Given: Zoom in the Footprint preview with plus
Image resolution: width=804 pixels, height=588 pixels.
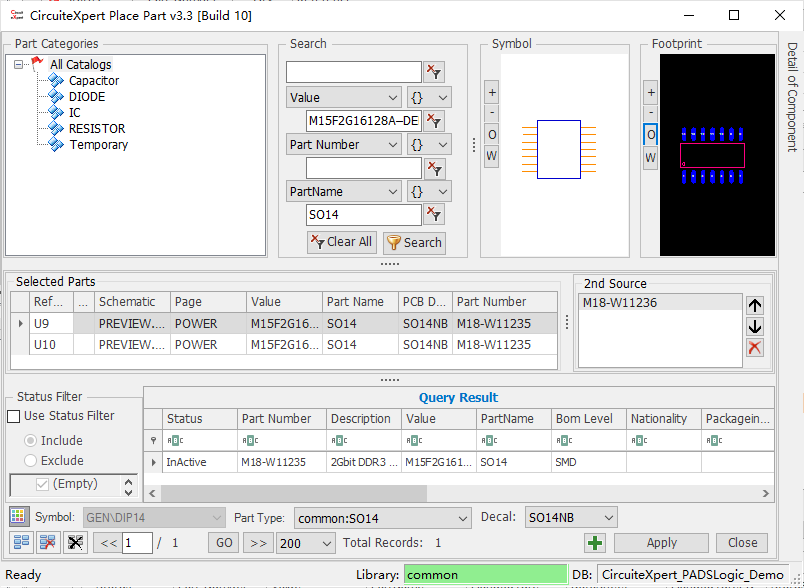Looking at the screenshot, I should 651,93.
